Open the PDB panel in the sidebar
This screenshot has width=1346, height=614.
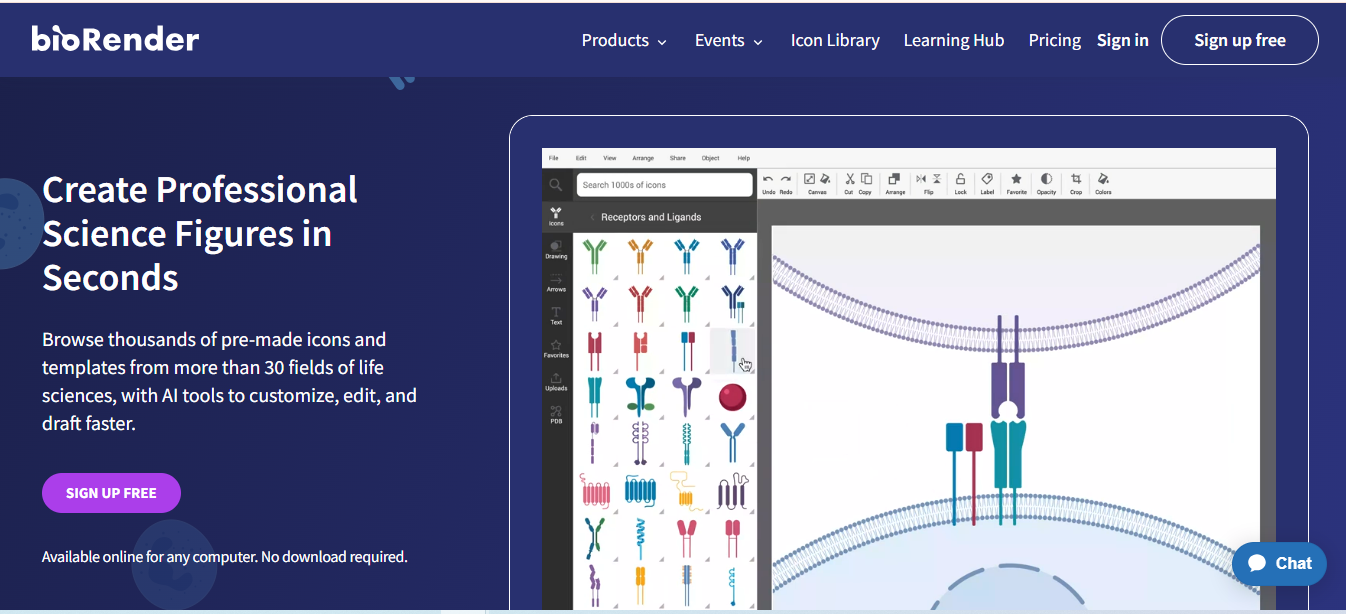(x=556, y=414)
